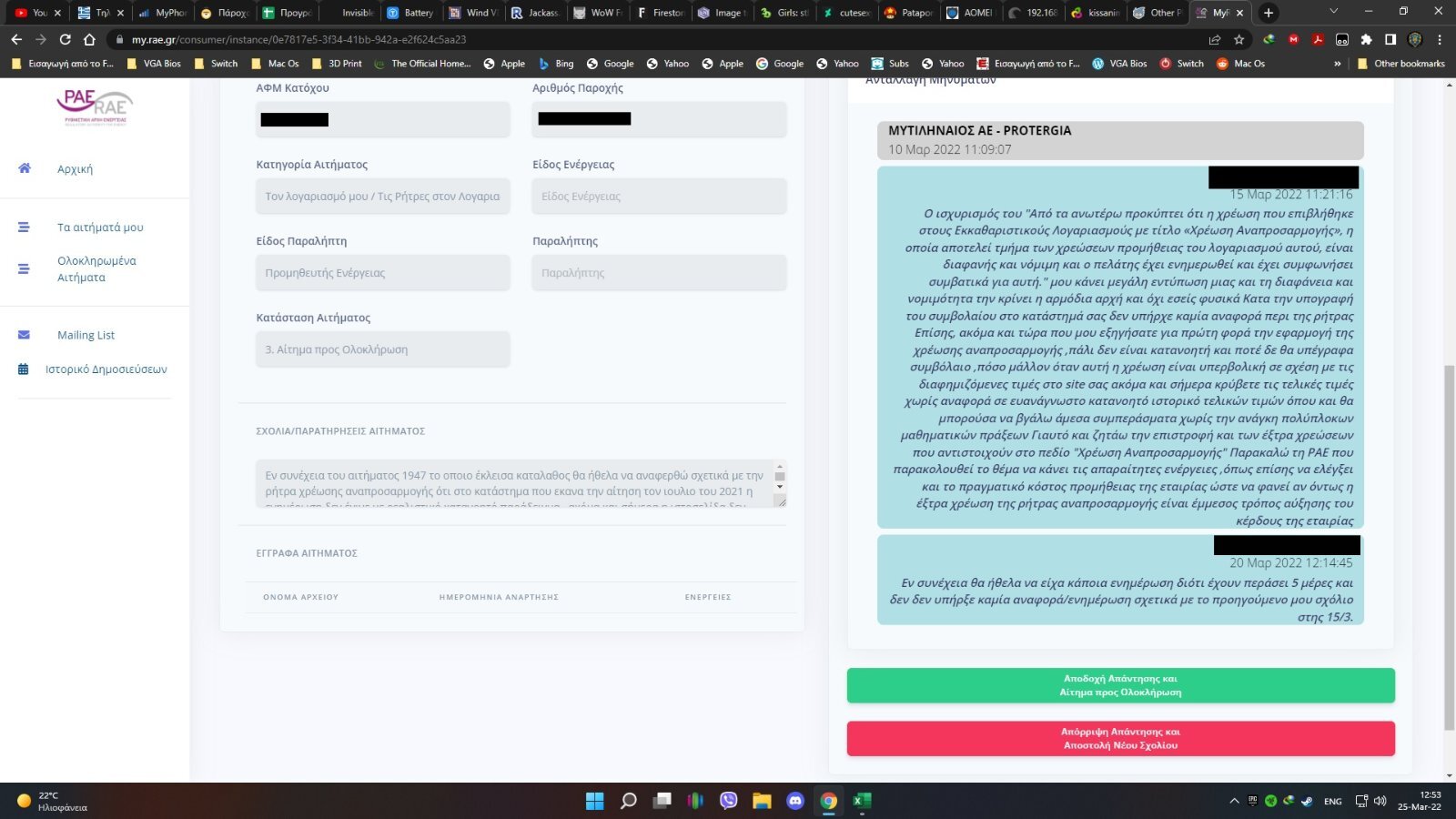Open the Αρχική home page icon
This screenshot has height=819, width=1456.
click(25, 168)
